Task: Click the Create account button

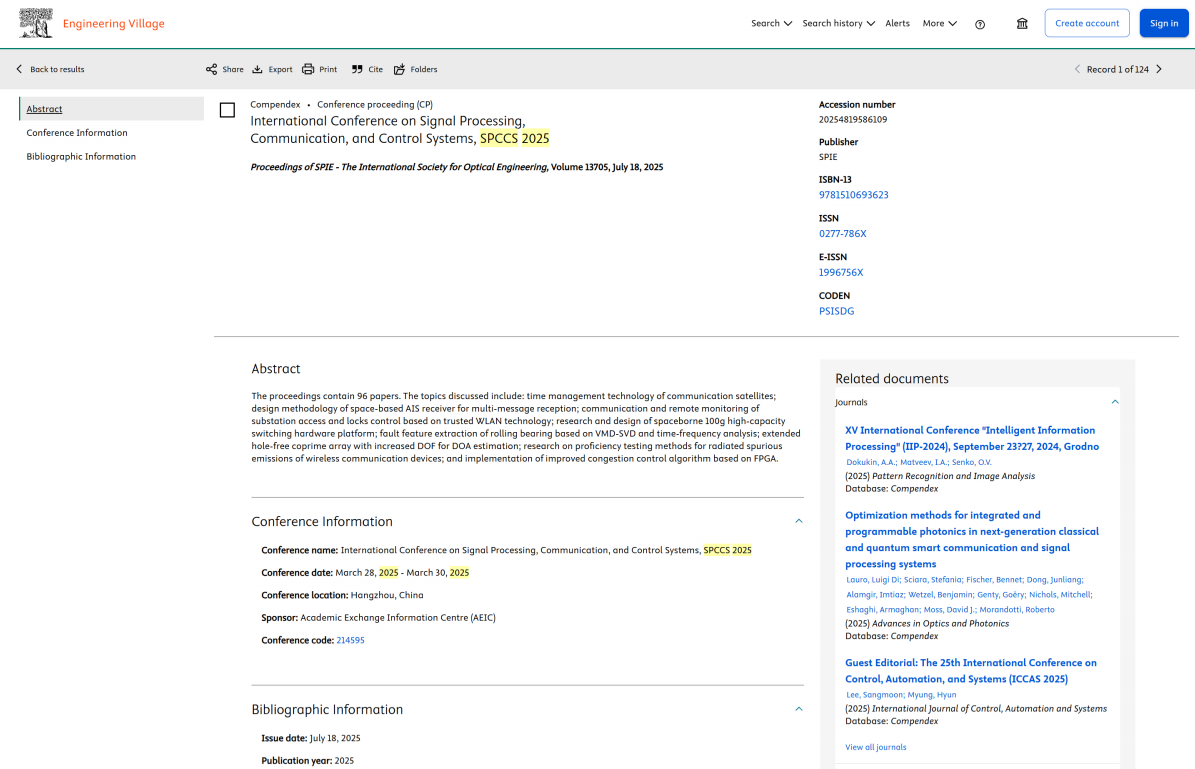Action: [x=1087, y=23]
